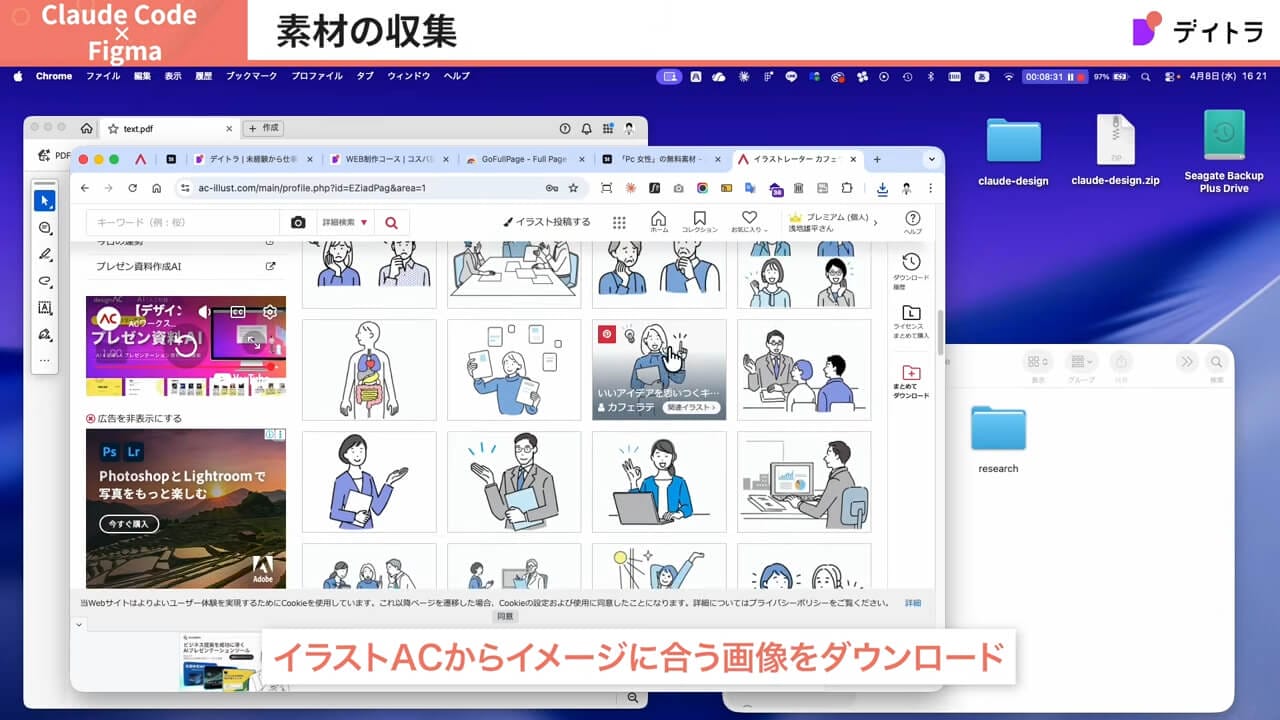Click the red magnifier search button
The height and width of the screenshot is (720, 1280).
click(x=391, y=223)
